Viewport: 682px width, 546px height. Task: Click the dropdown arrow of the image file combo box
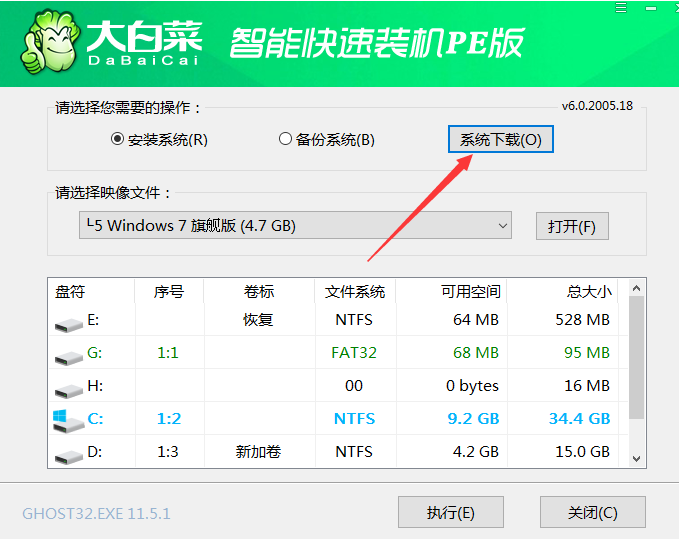click(502, 226)
